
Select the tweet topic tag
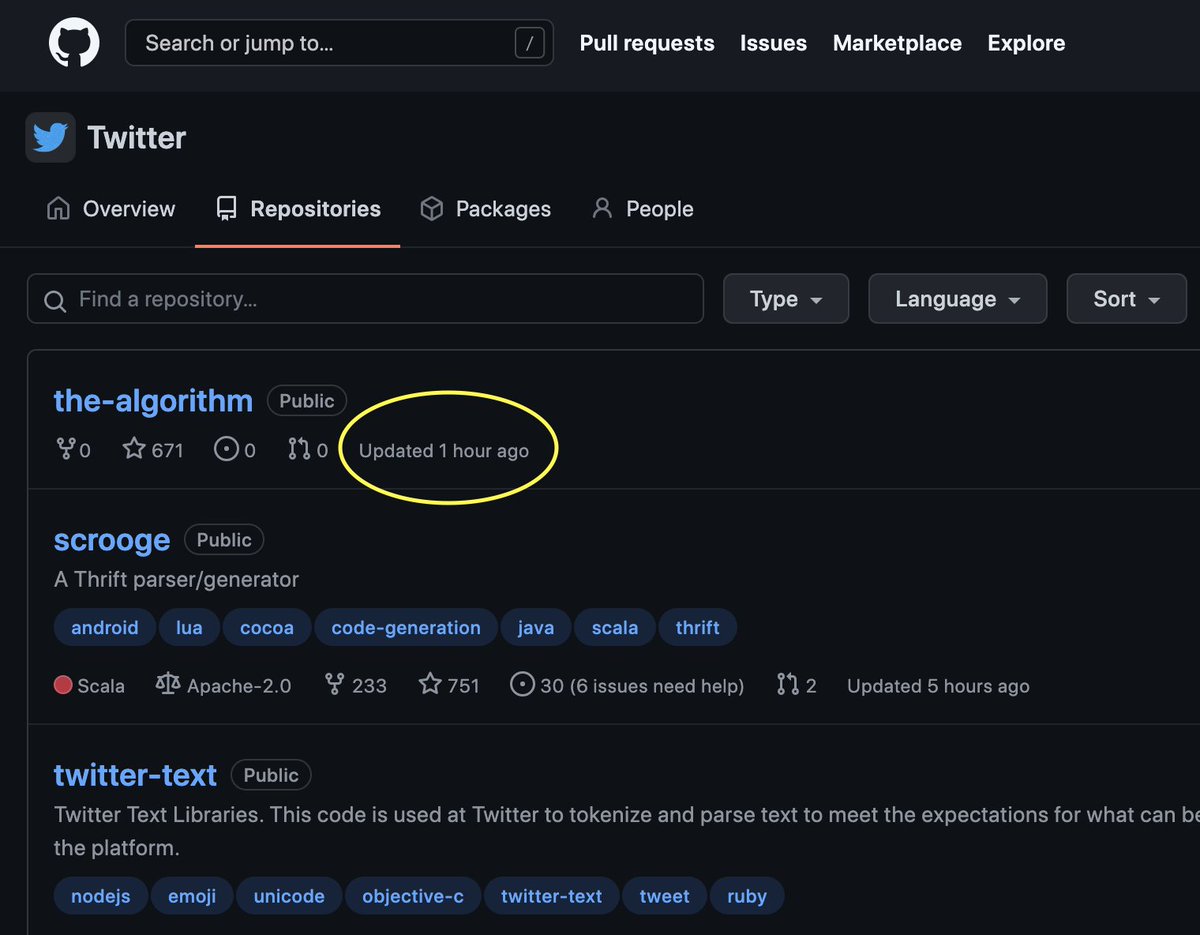[x=665, y=896]
